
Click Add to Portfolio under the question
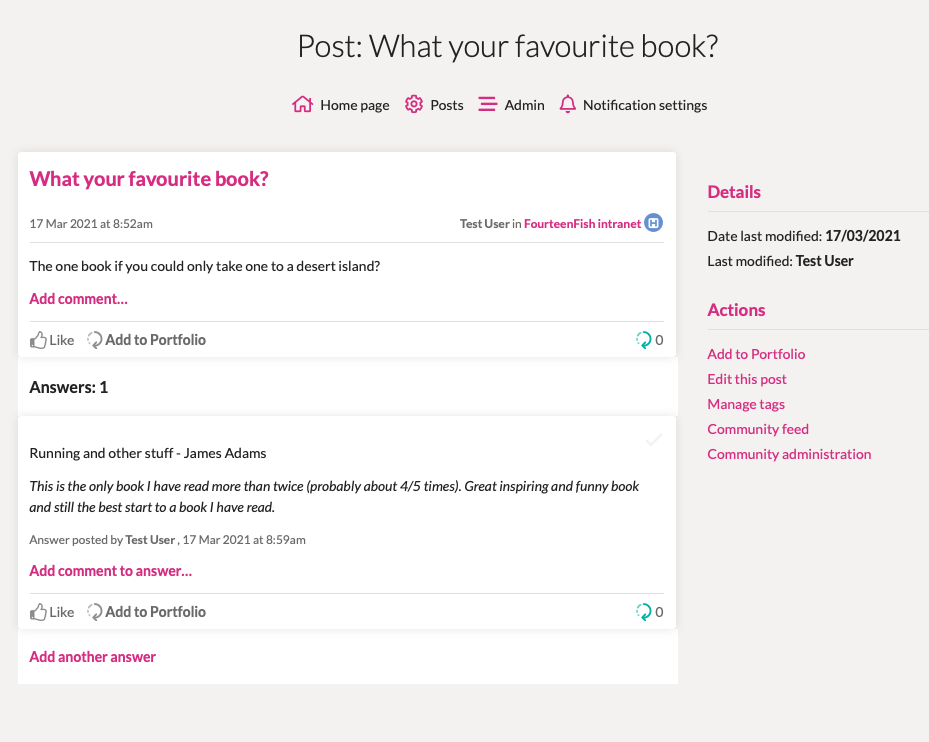(146, 340)
